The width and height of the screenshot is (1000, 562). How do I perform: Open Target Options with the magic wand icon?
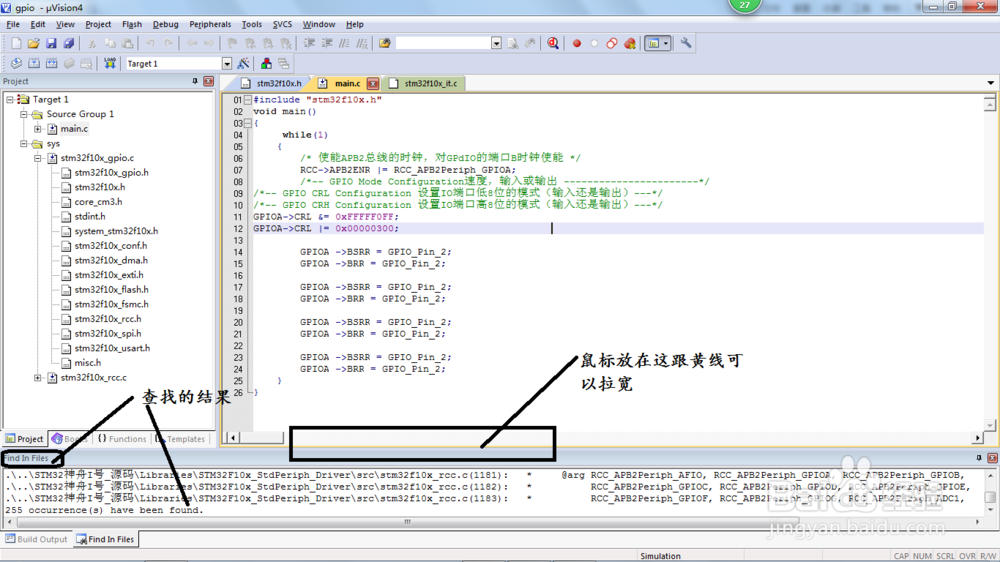click(243, 63)
